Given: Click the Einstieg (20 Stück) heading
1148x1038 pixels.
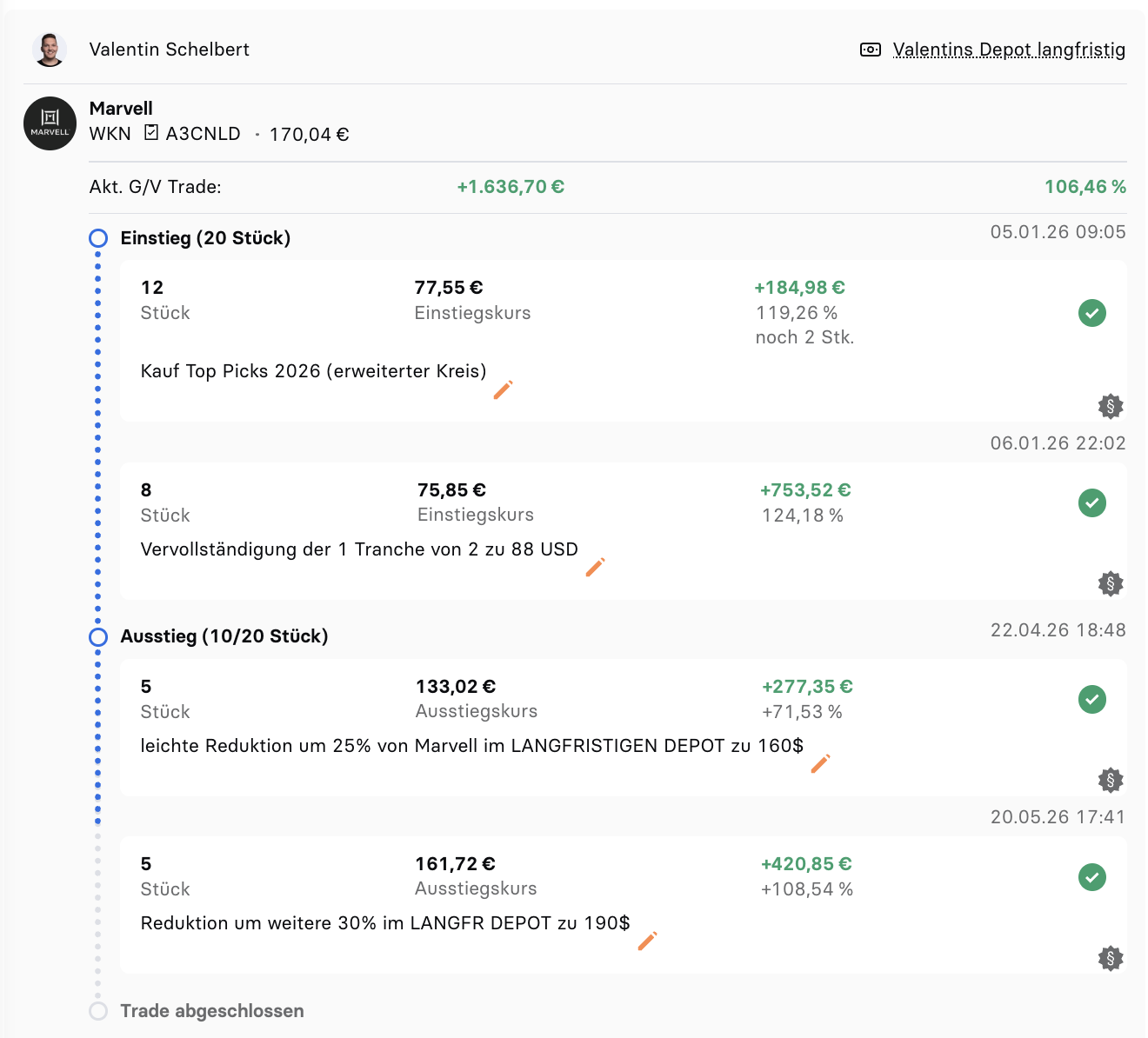Looking at the screenshot, I should [x=205, y=238].
